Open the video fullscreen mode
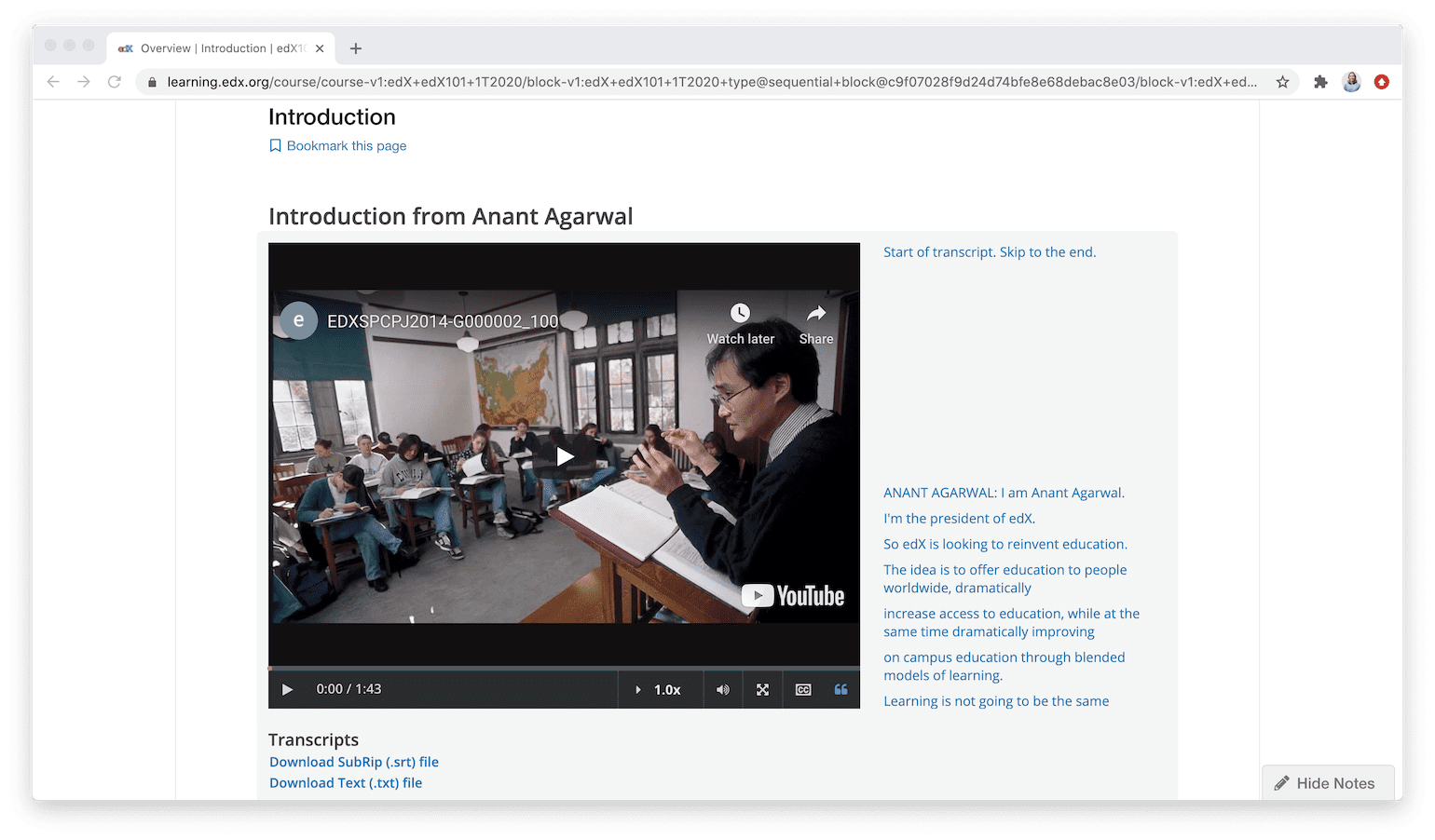Screen dimensions: 1435x840 click(x=762, y=689)
